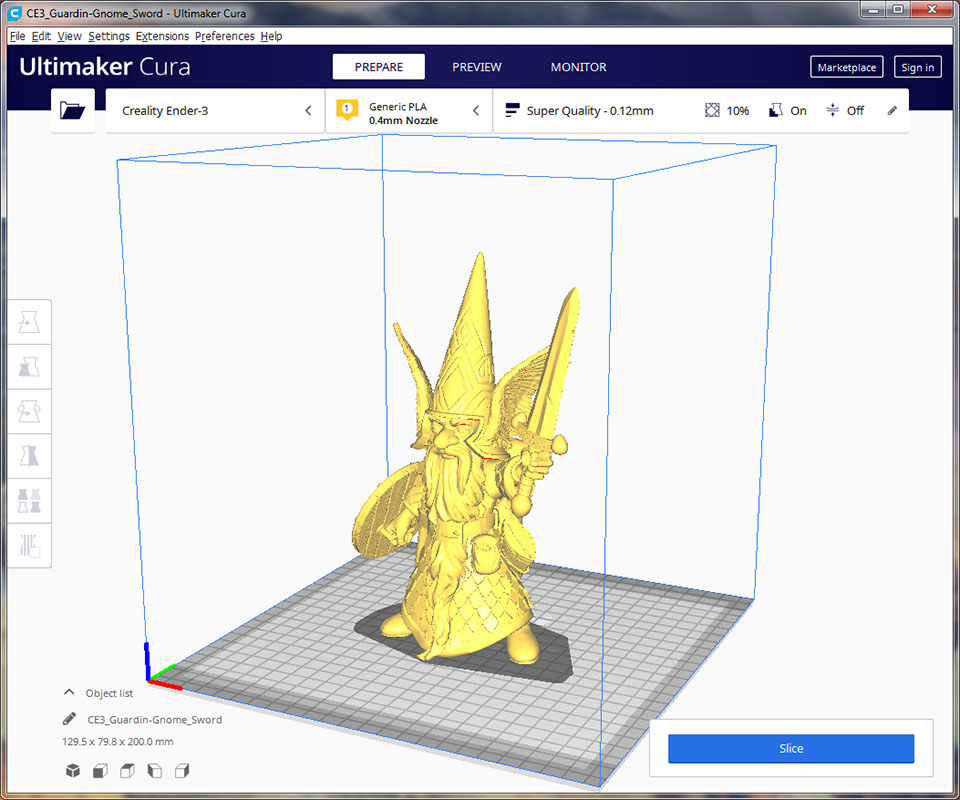Open file using the folder icon
The width and height of the screenshot is (960, 800).
tap(72, 110)
